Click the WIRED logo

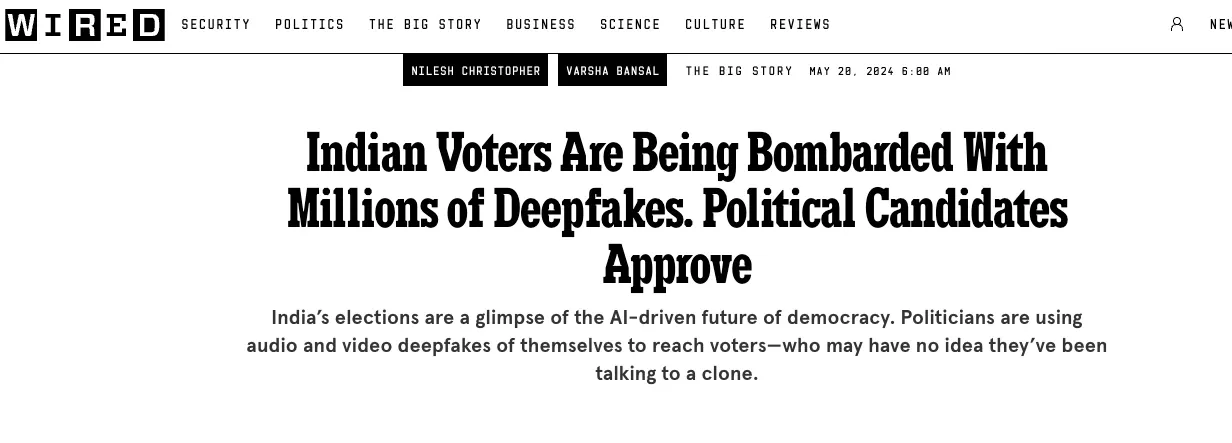(x=85, y=25)
